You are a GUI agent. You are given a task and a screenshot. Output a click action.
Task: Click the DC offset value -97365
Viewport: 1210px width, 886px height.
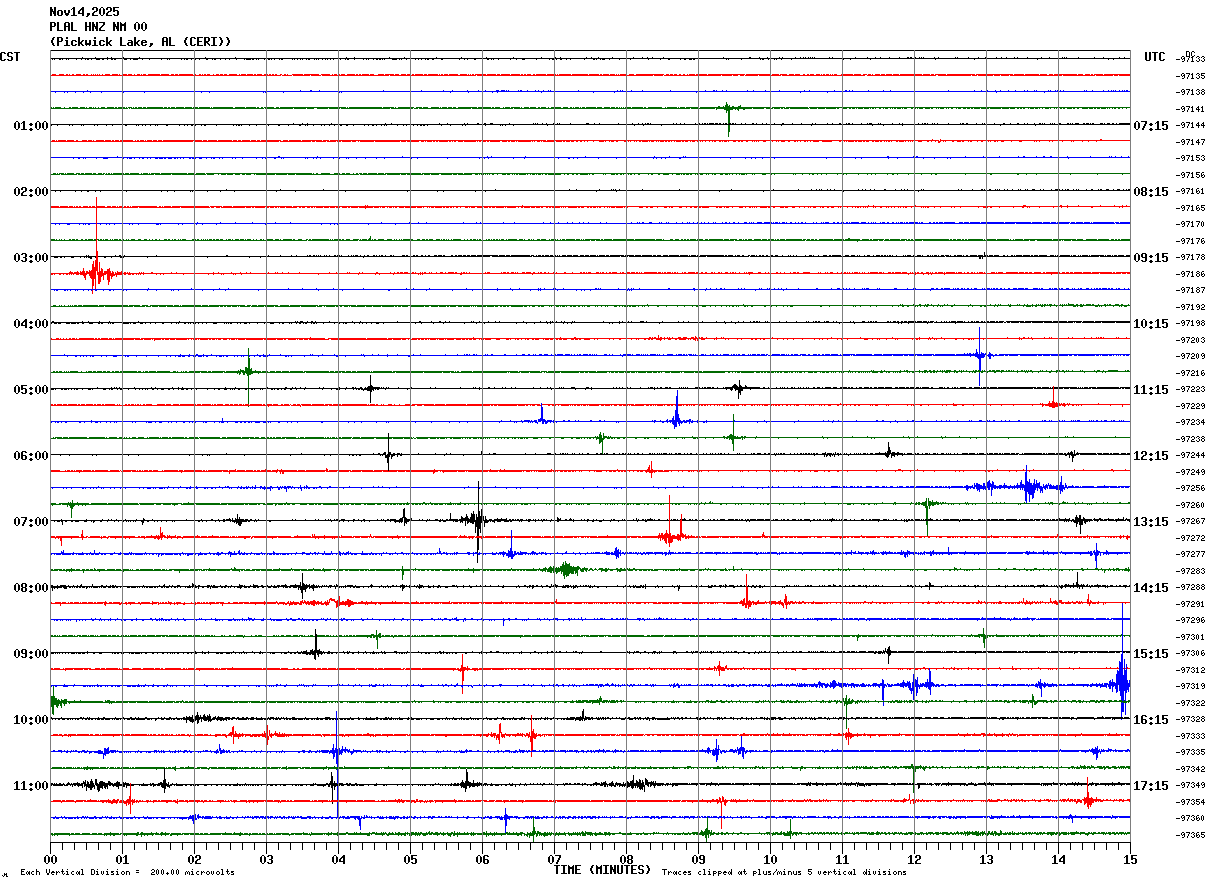click(x=1191, y=835)
